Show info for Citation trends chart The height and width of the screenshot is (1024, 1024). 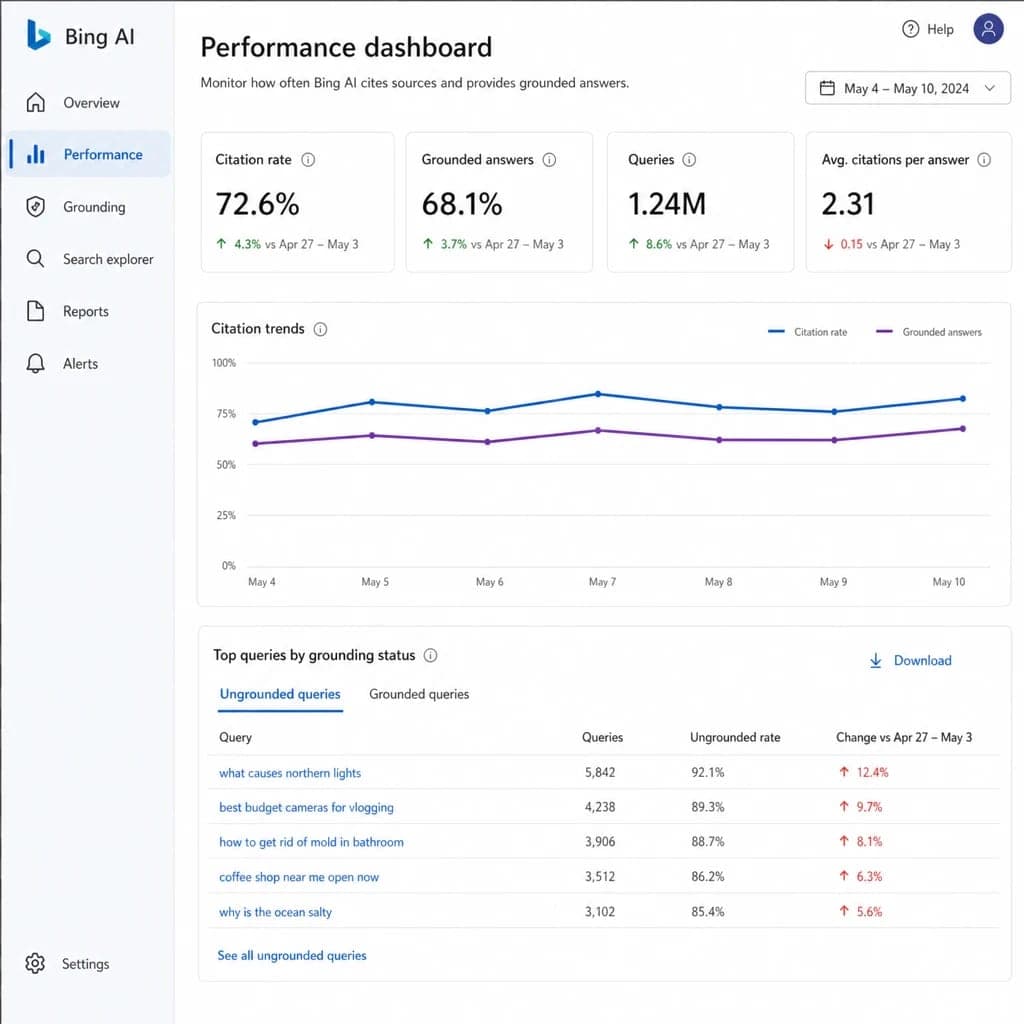320,328
